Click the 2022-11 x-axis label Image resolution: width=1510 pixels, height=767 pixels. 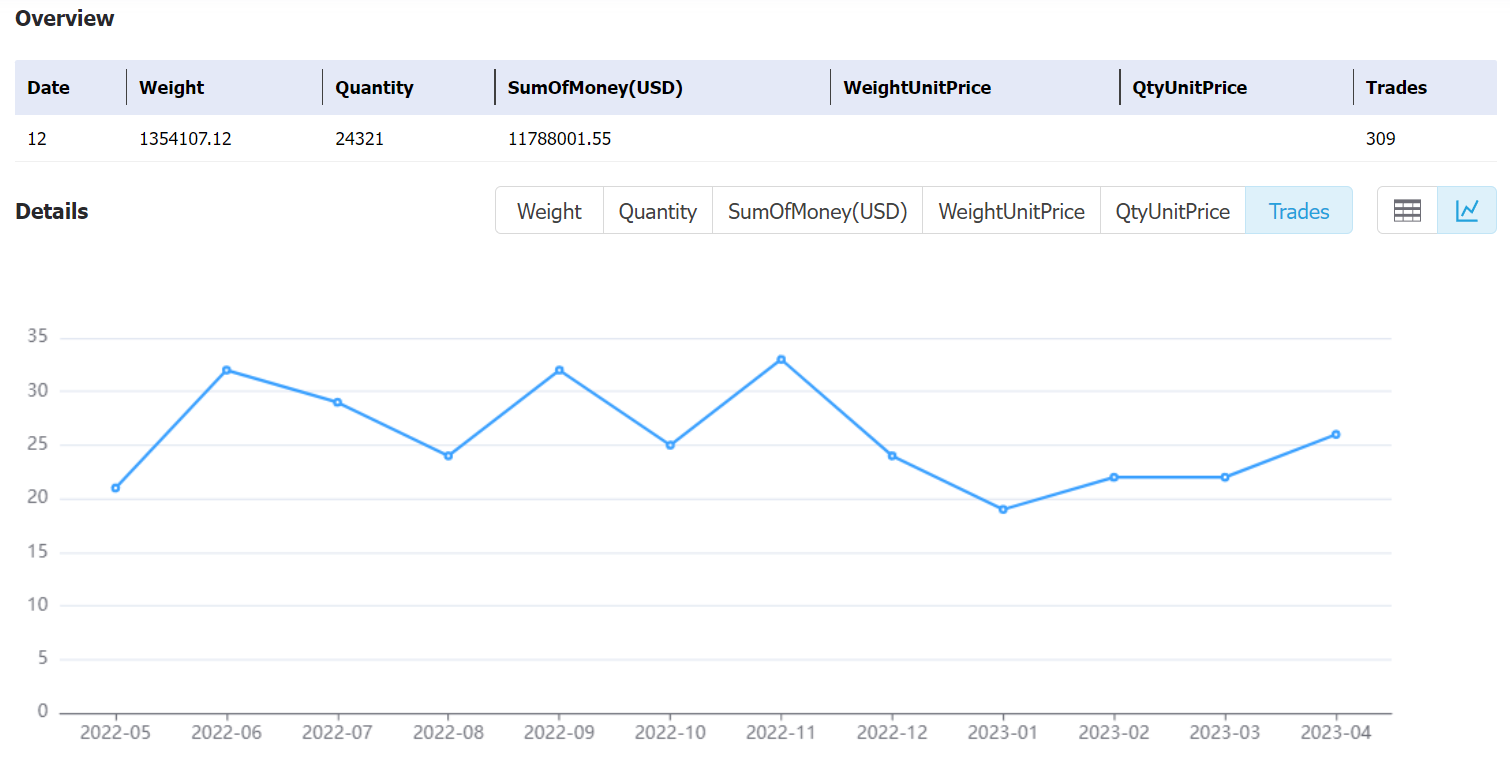[781, 733]
